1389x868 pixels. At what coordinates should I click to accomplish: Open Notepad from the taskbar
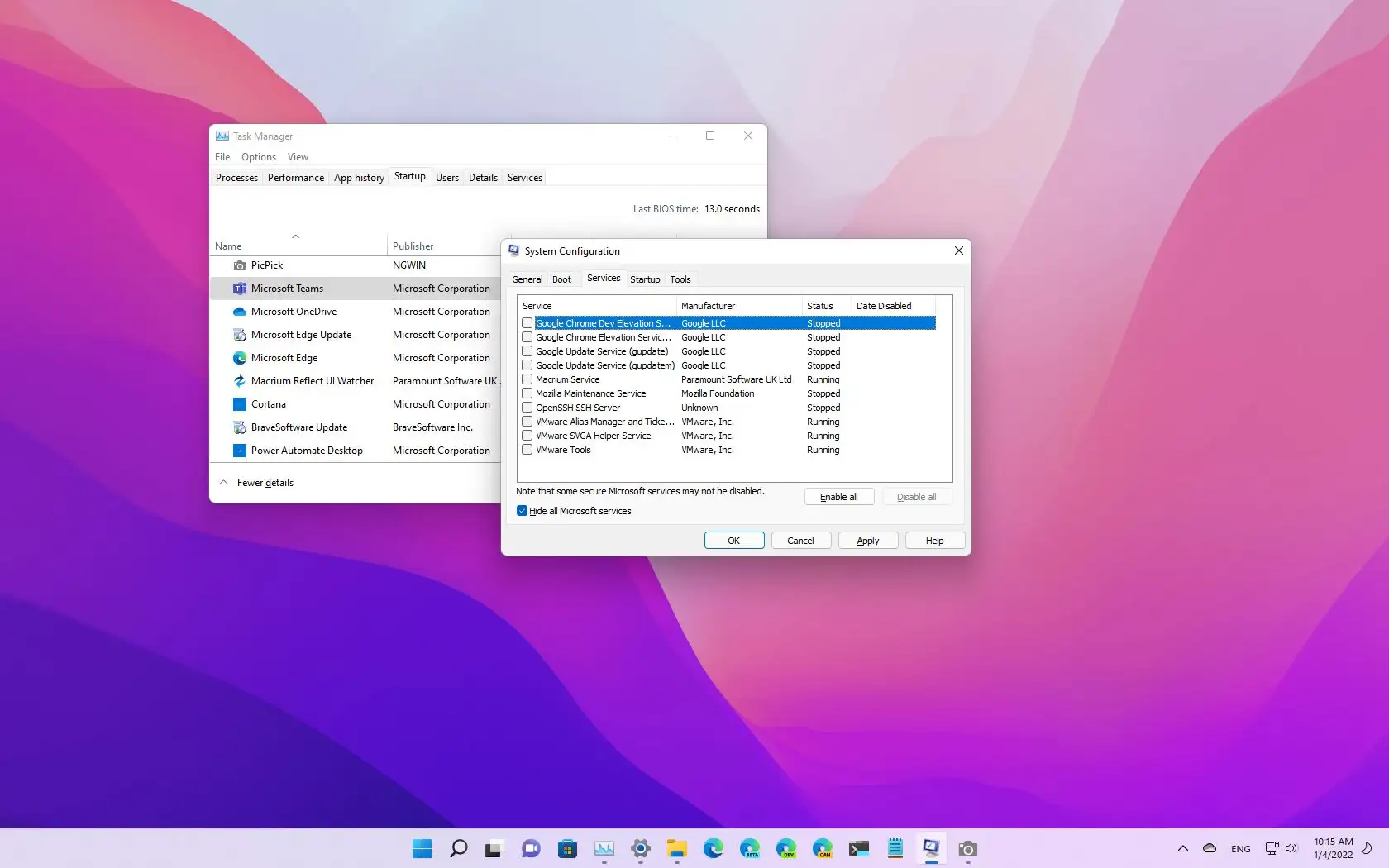click(x=895, y=848)
